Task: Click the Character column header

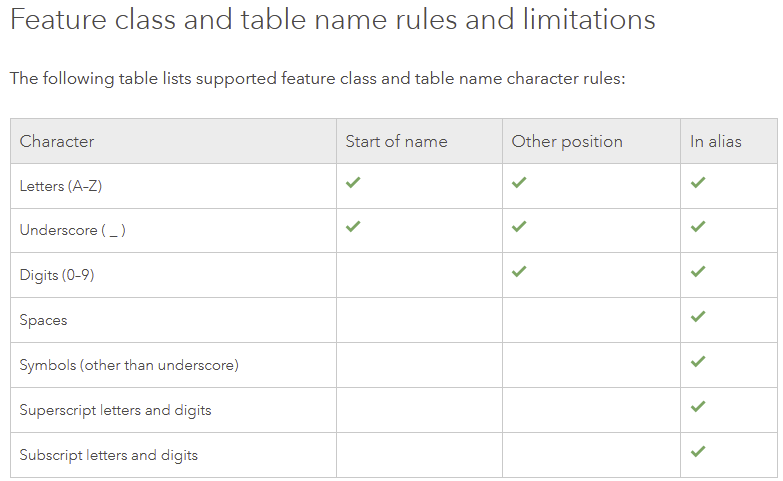Action: pos(57,141)
